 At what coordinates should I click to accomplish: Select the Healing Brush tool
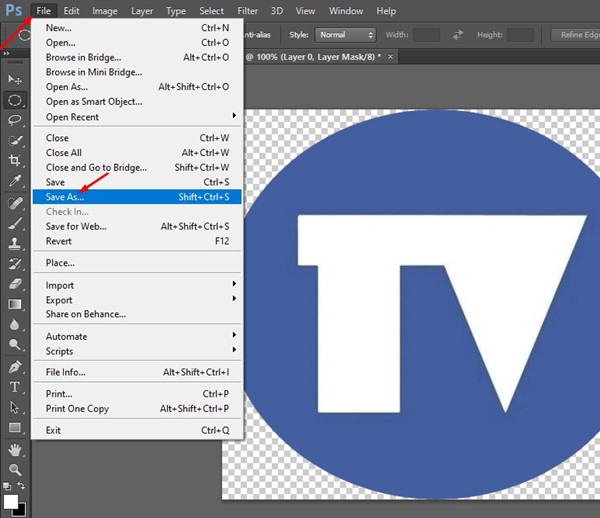(x=15, y=203)
